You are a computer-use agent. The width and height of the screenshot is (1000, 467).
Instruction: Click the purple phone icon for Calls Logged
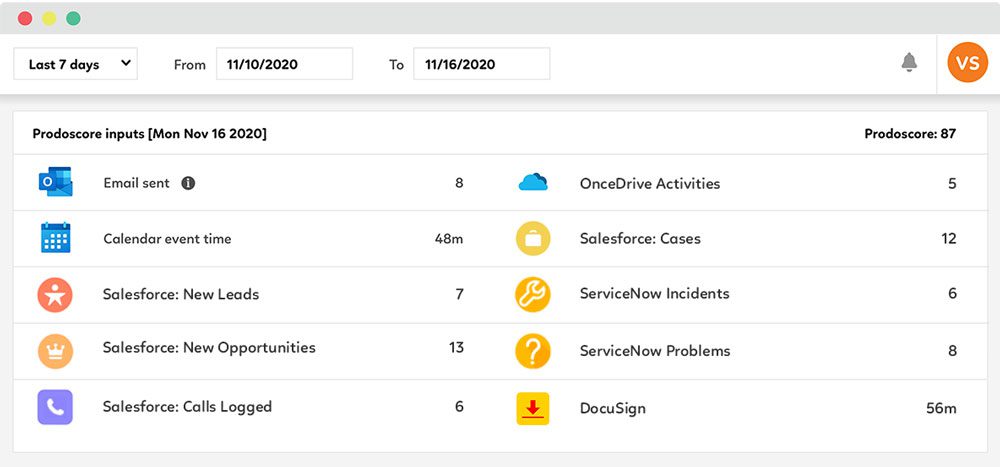(x=55, y=407)
